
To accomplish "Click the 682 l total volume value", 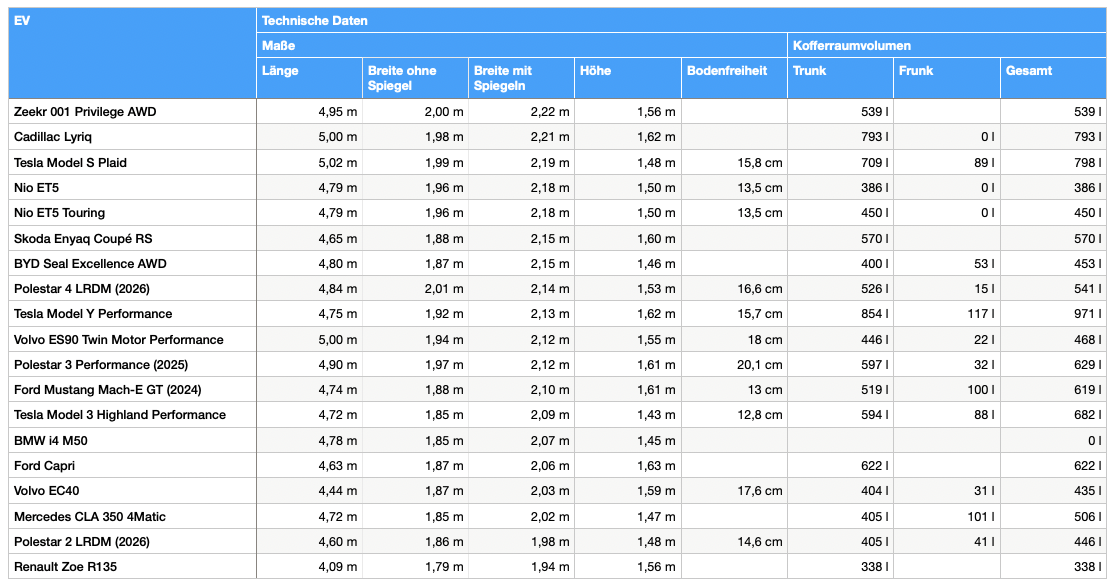I will point(1088,415).
